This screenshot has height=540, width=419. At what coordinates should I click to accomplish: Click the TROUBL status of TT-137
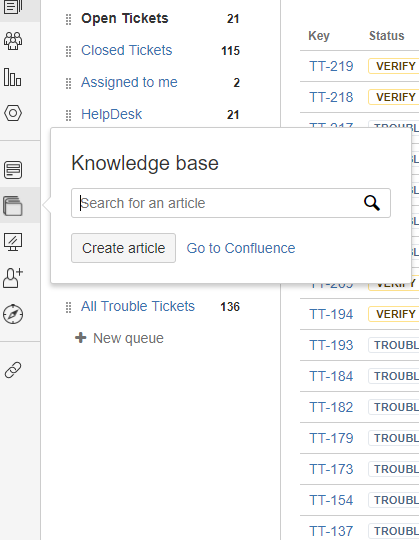click(394, 531)
